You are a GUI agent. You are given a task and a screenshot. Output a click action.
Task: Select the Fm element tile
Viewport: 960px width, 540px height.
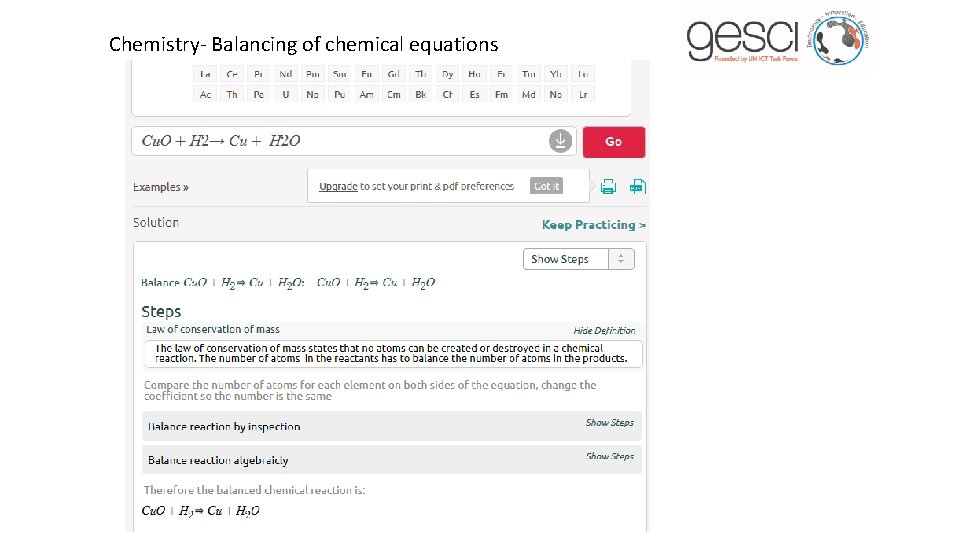coord(501,94)
